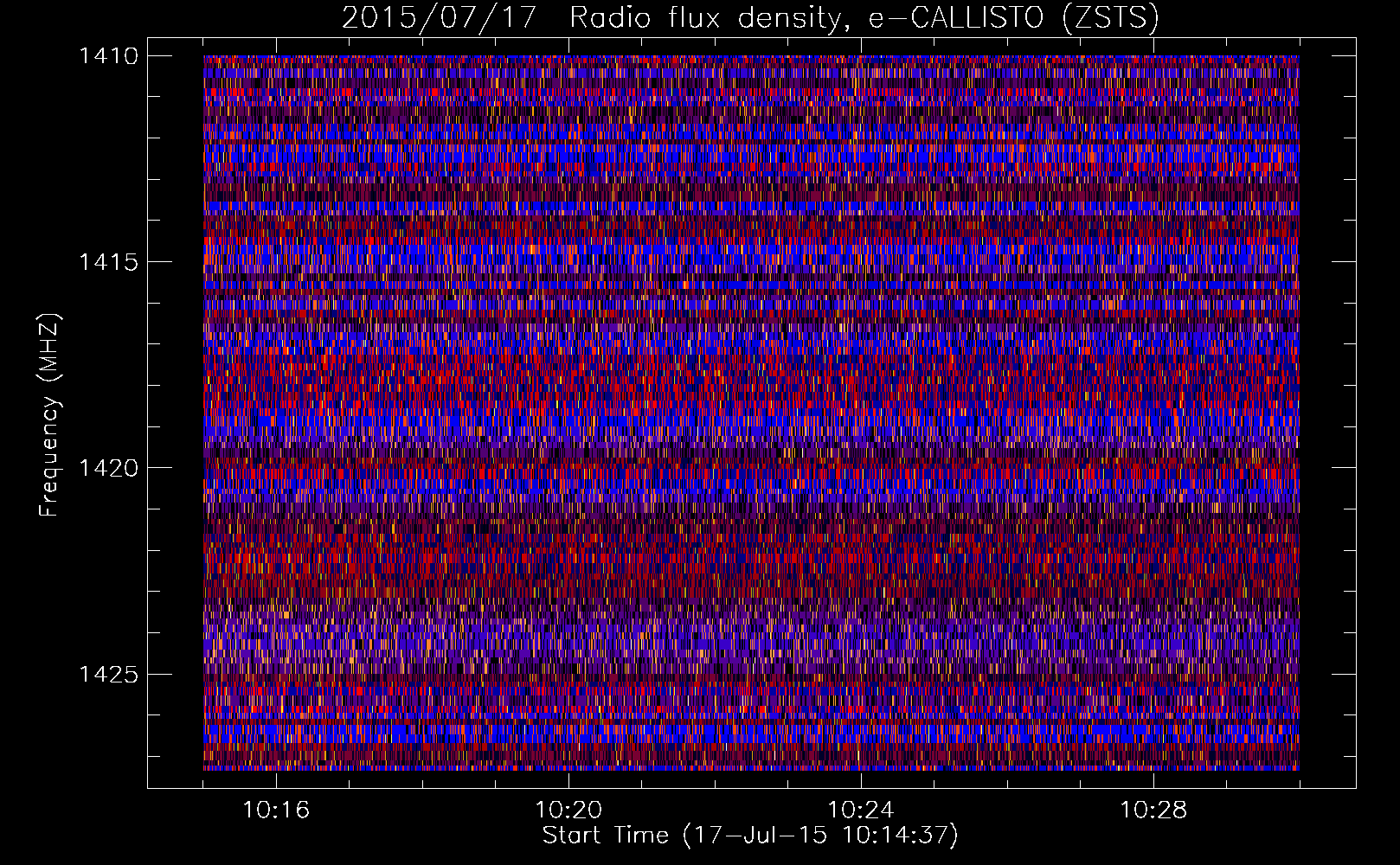Screen dimensions: 1400x865
Task: Click the 1425 frequency tick label
Action: (x=108, y=674)
